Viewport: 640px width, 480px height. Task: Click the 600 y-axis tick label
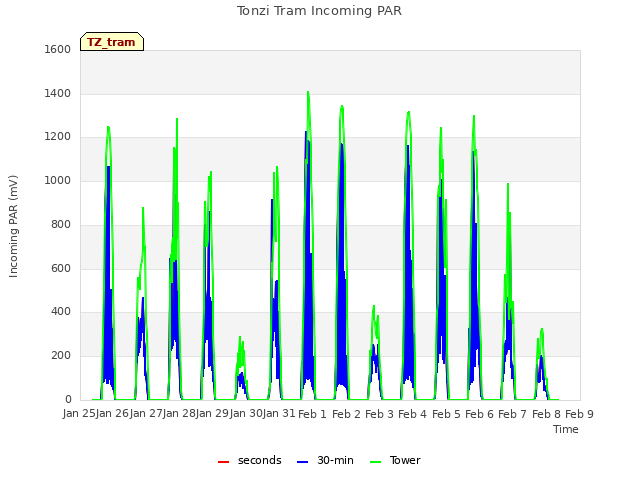tap(61, 269)
